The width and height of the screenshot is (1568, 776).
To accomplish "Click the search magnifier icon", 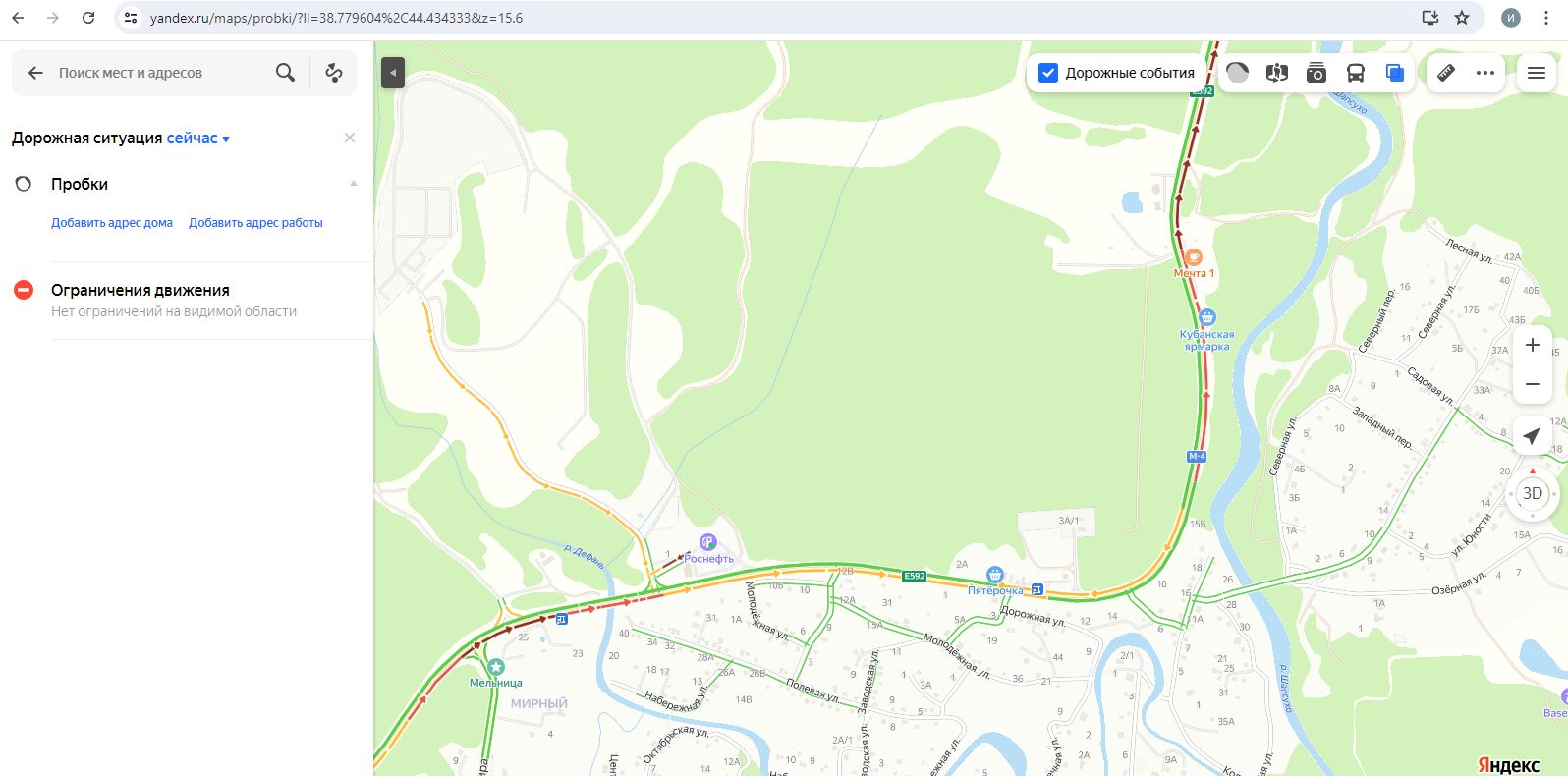I will tap(285, 73).
